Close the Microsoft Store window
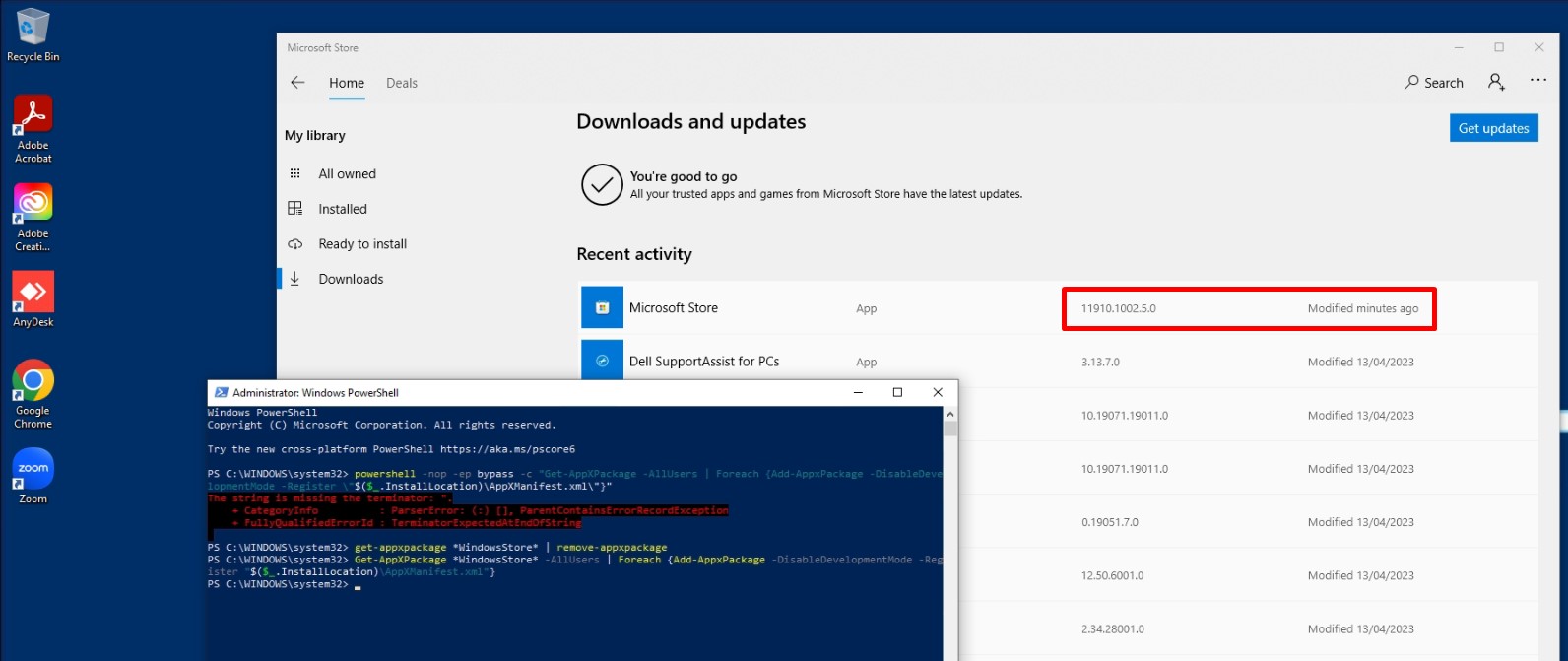 tap(1538, 47)
